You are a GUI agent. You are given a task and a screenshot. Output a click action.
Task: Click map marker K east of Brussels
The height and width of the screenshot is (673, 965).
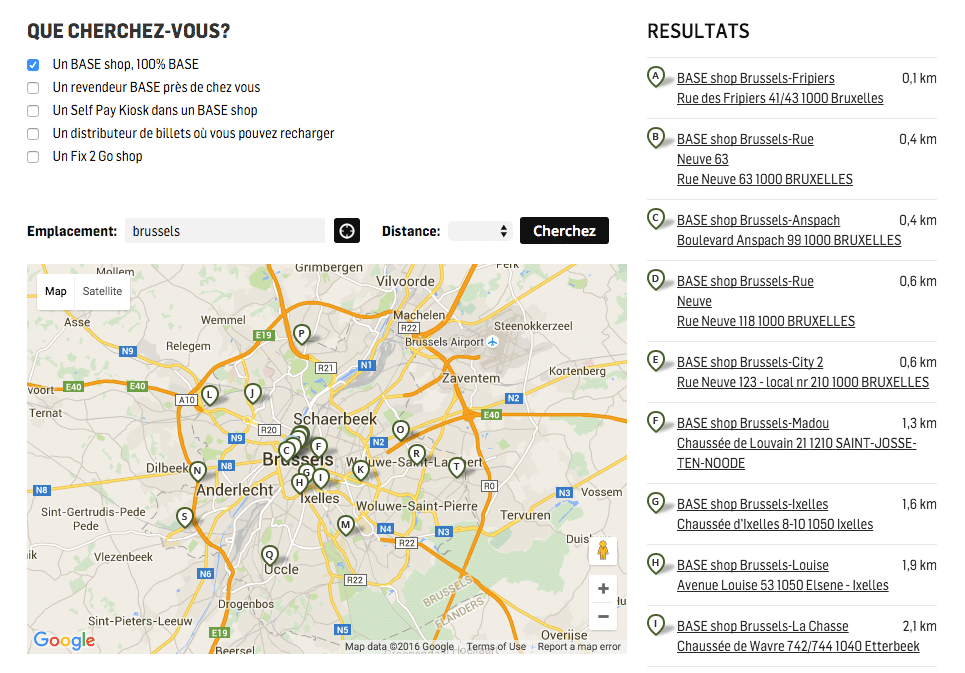(x=360, y=471)
